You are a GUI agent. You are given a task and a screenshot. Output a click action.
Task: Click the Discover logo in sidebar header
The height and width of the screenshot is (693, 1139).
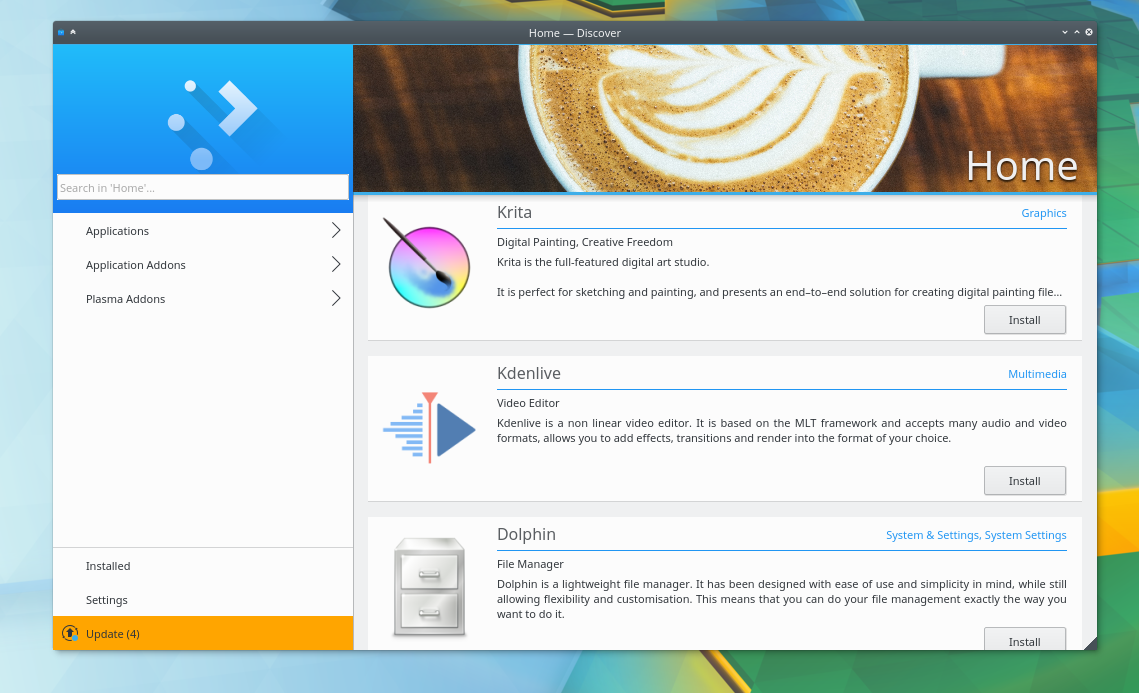click(212, 124)
